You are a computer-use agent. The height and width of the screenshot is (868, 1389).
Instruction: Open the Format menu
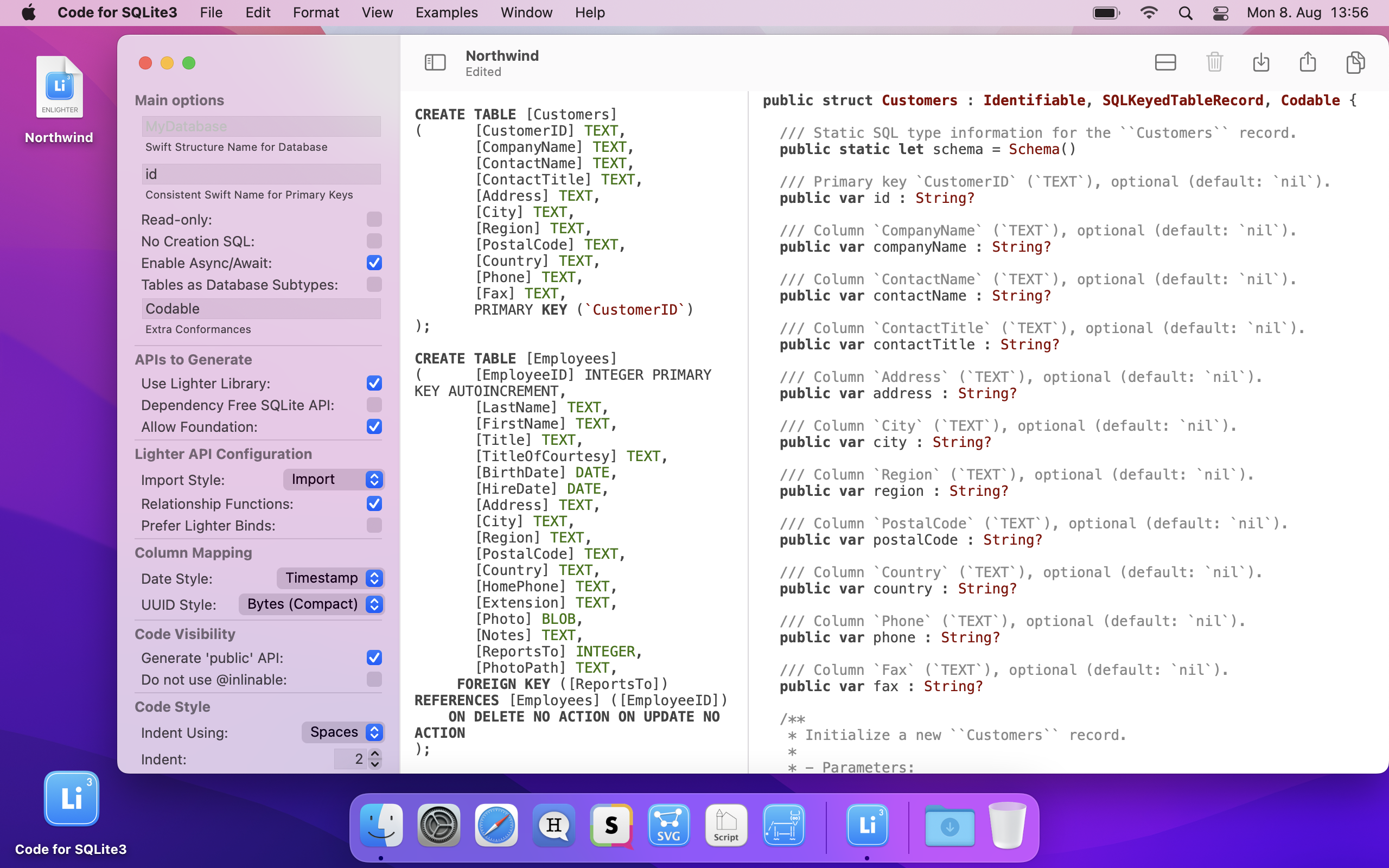316,12
